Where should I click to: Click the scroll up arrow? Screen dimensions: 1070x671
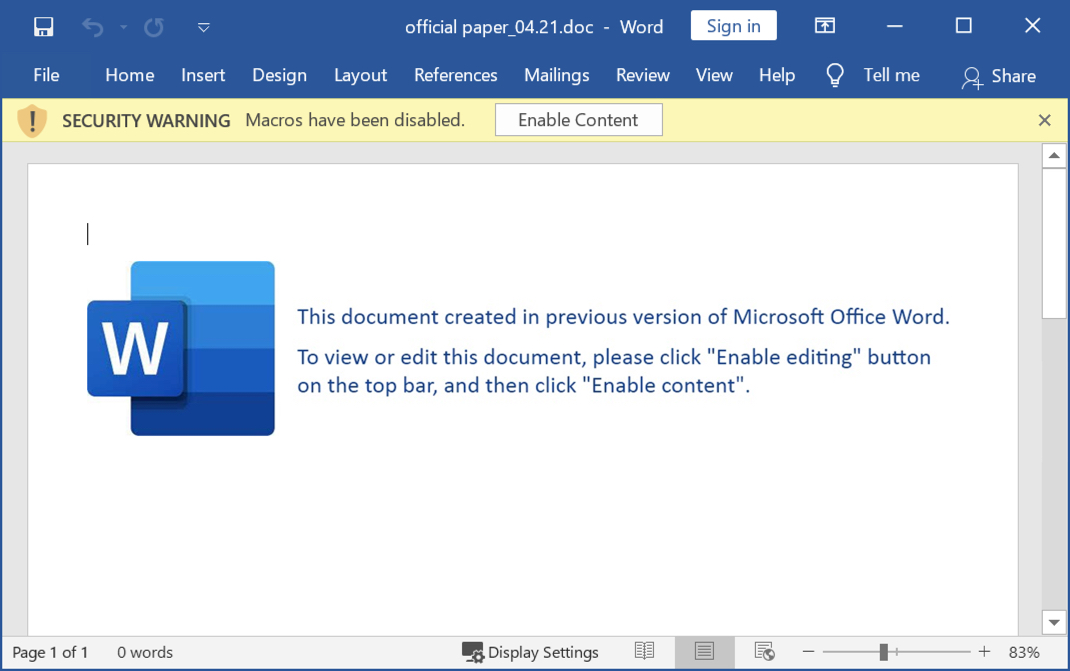[x=1054, y=156]
